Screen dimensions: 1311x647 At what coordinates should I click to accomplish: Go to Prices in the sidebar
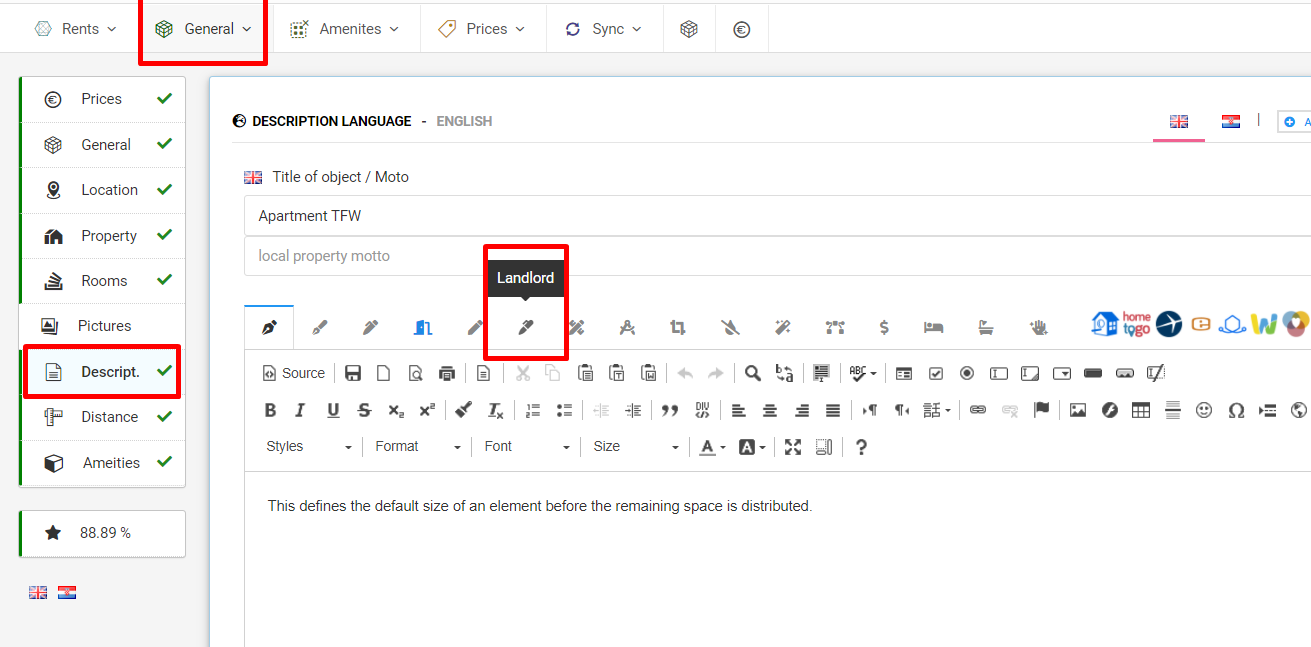pos(103,99)
